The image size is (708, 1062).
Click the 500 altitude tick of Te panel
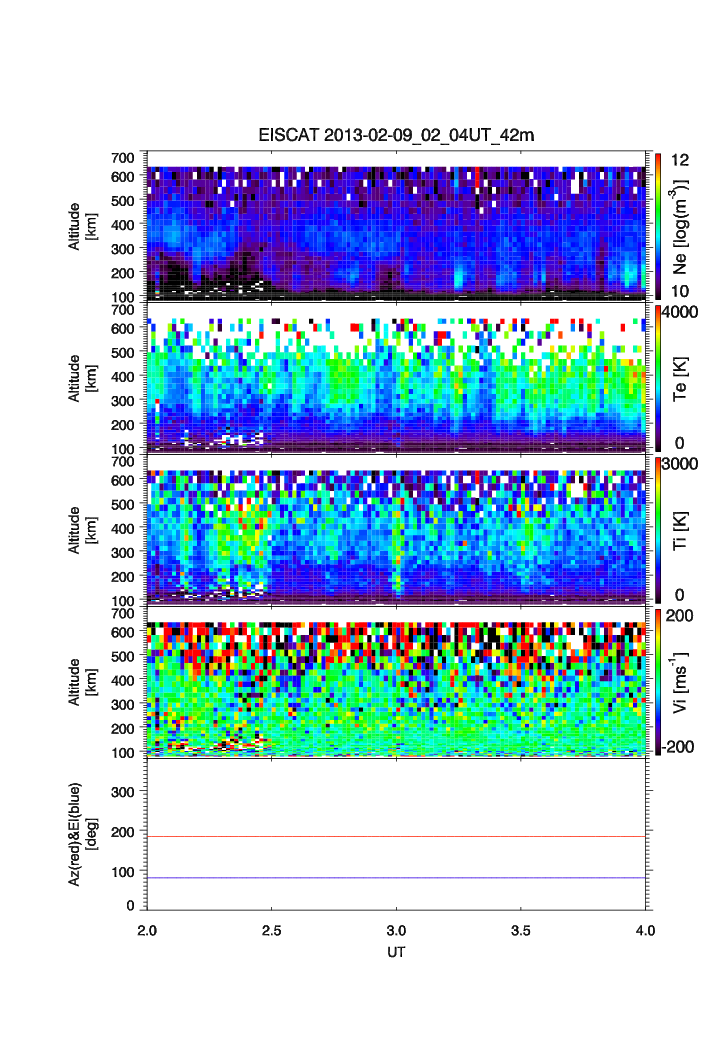click(x=123, y=352)
